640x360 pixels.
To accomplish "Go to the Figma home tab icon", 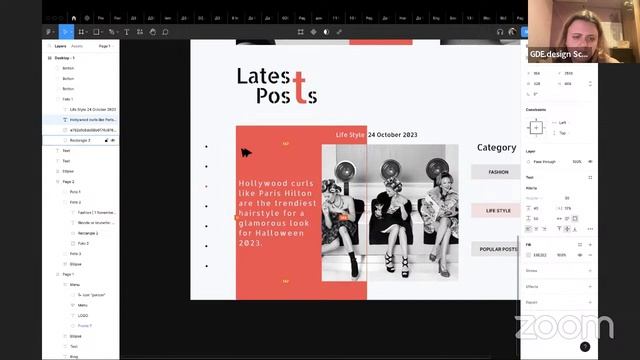I will coord(74,18).
